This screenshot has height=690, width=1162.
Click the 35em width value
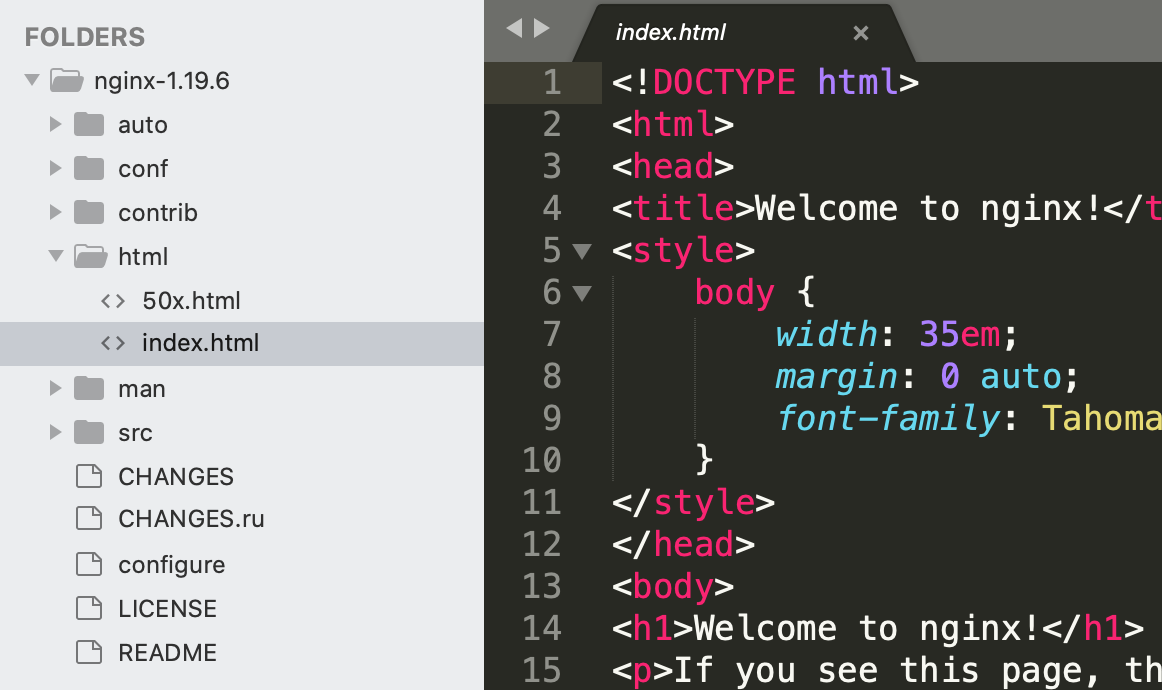(x=959, y=334)
